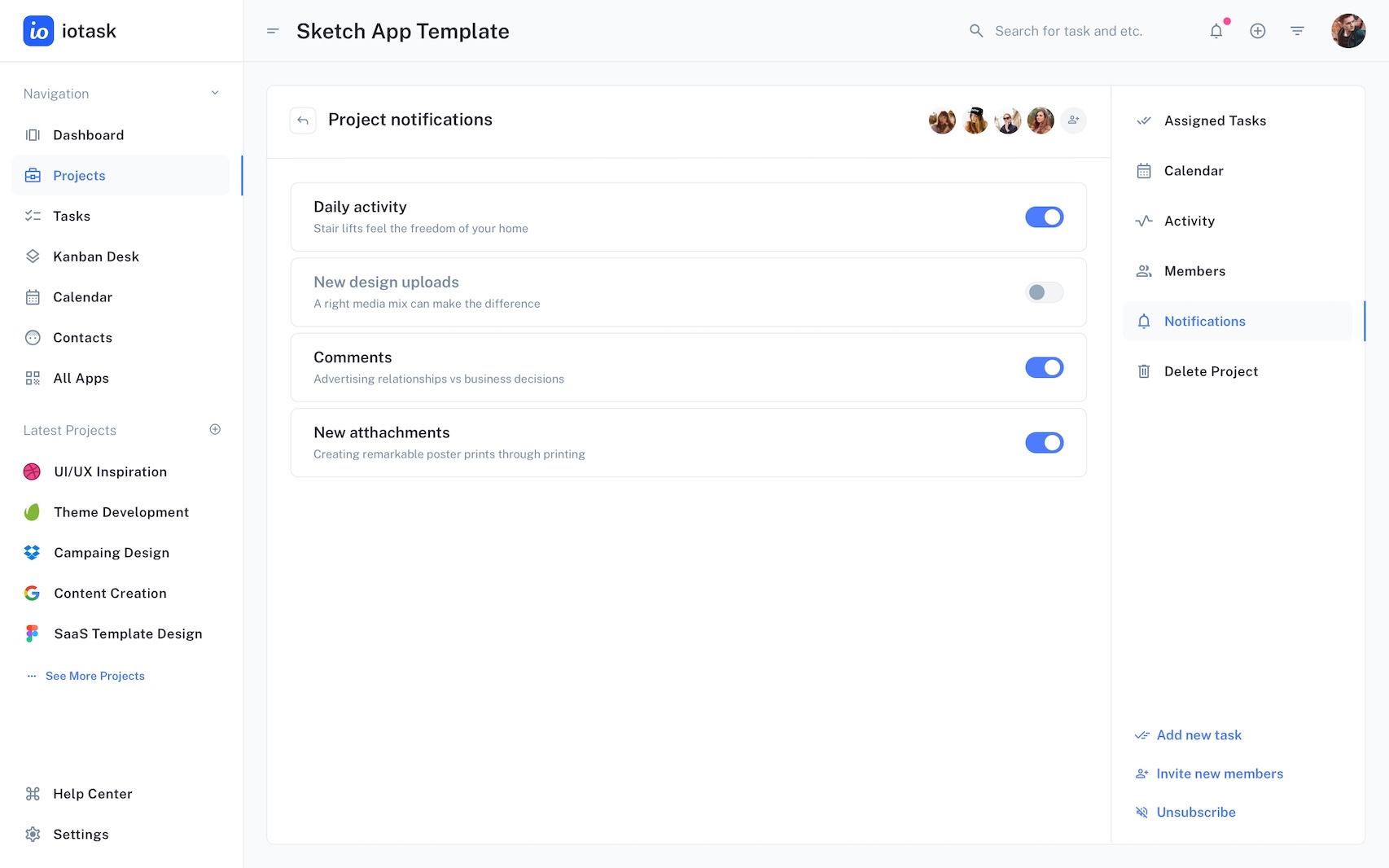Collapse sidebar using the header menu icon
1389x868 pixels.
point(273,31)
